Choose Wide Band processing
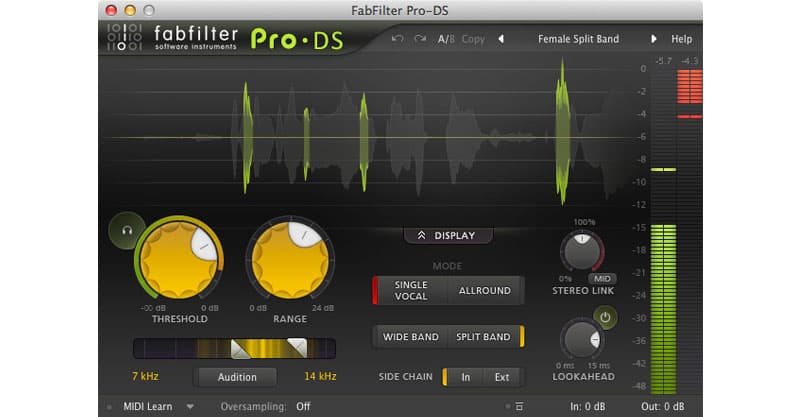The height and width of the screenshot is (417, 800). (x=411, y=337)
